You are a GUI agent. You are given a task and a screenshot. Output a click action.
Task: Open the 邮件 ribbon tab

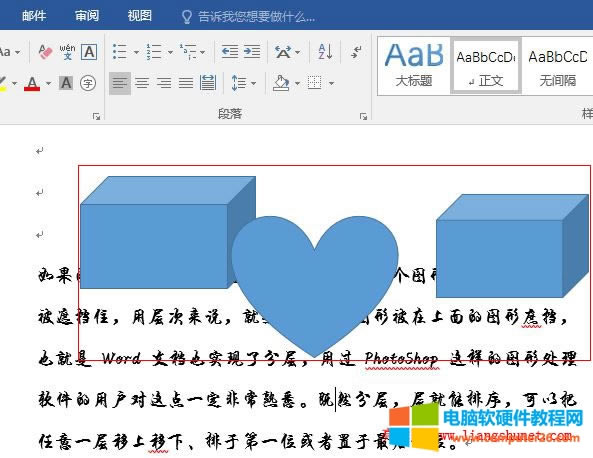34,16
